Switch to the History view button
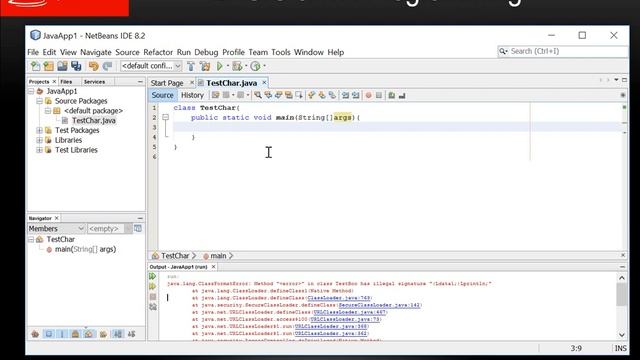Viewport: 640px width, 360px height. click(x=192, y=95)
